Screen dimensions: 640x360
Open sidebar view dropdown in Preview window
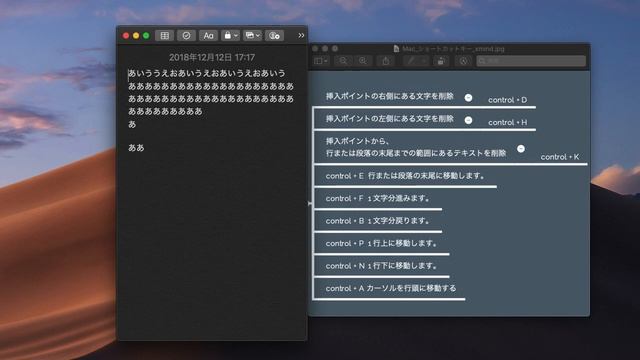pos(321,61)
